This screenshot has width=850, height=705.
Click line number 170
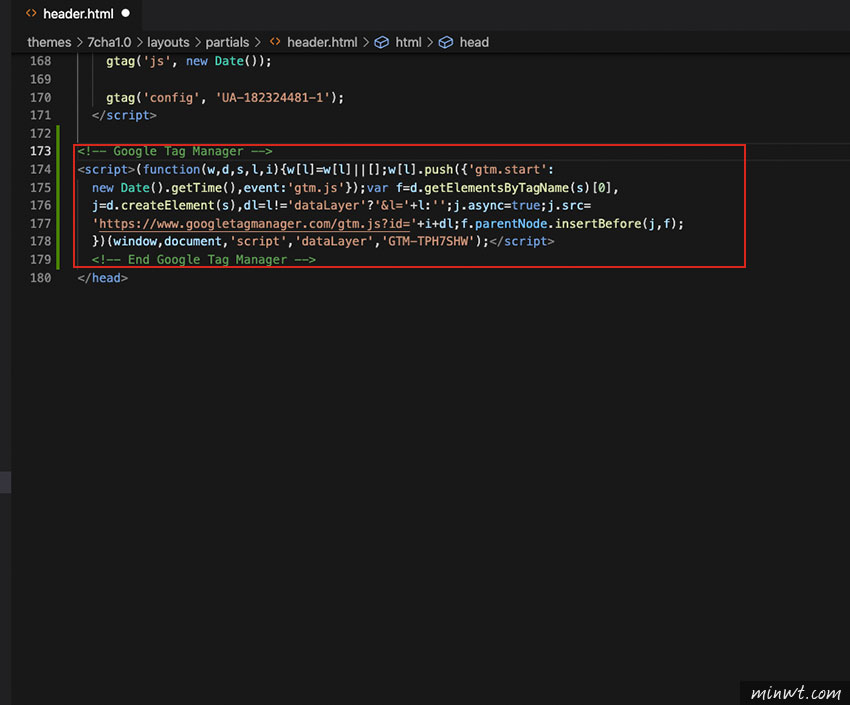[x=41, y=98]
